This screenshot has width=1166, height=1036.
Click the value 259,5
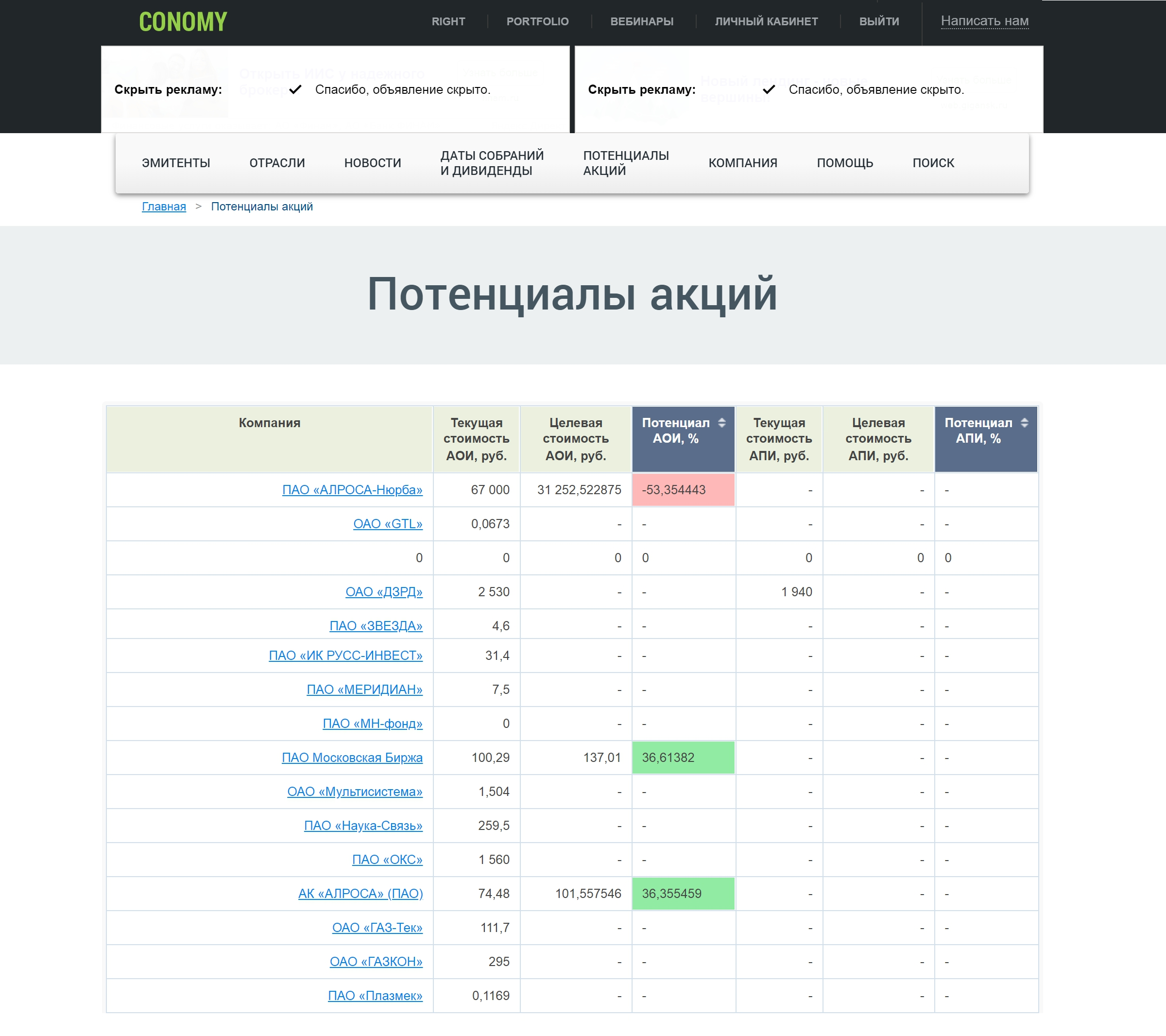[x=494, y=826]
